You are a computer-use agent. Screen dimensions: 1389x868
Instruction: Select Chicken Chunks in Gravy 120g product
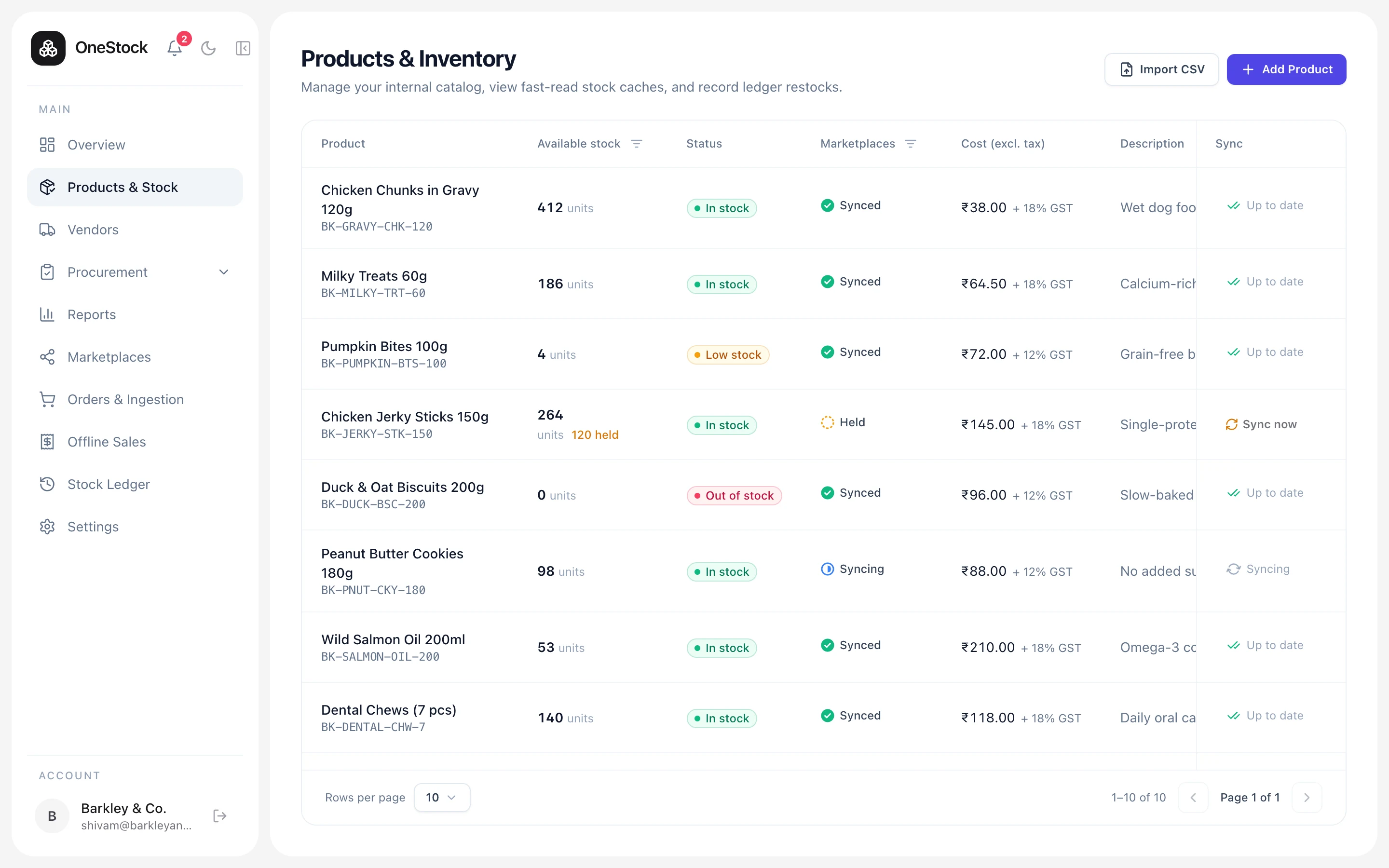pos(400,200)
